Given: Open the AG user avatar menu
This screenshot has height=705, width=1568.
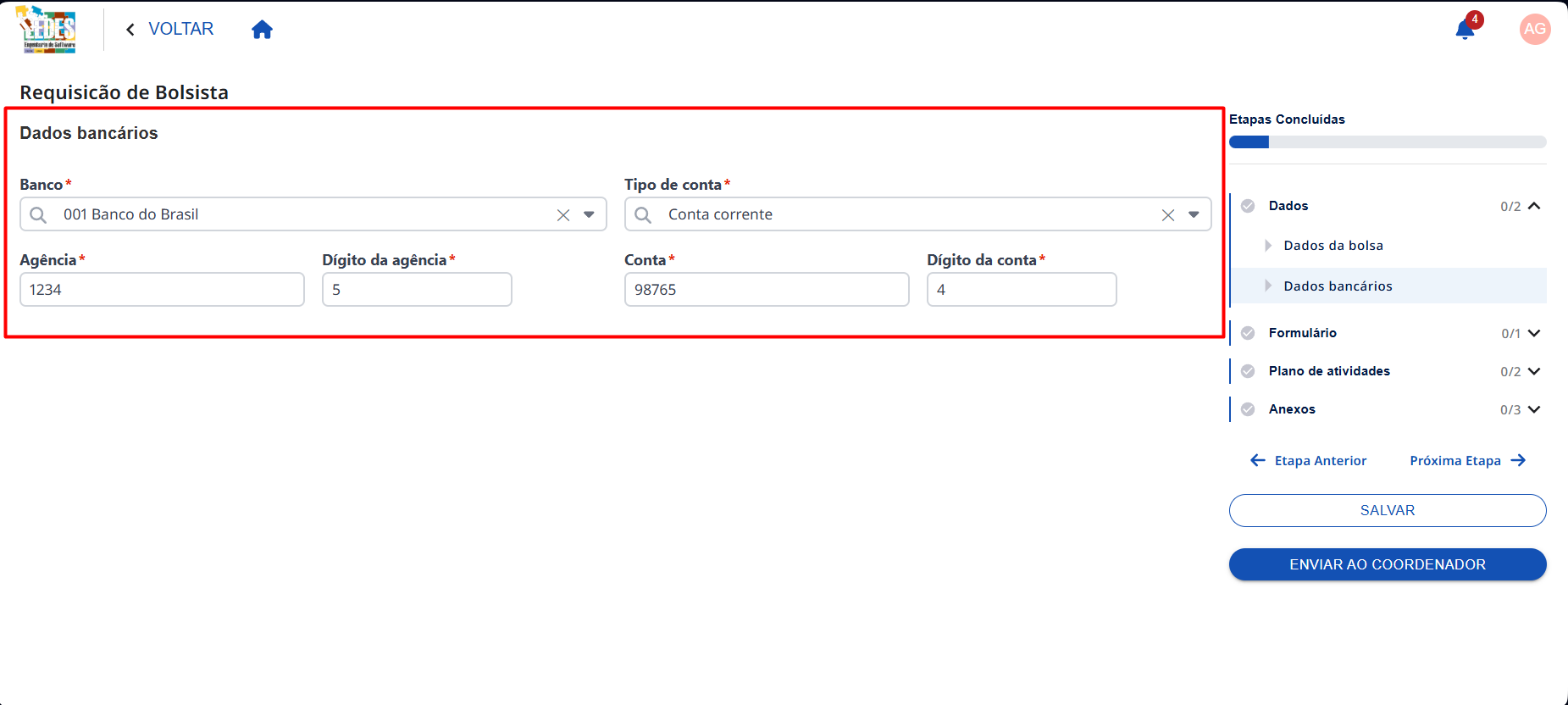Looking at the screenshot, I should pos(1535,29).
